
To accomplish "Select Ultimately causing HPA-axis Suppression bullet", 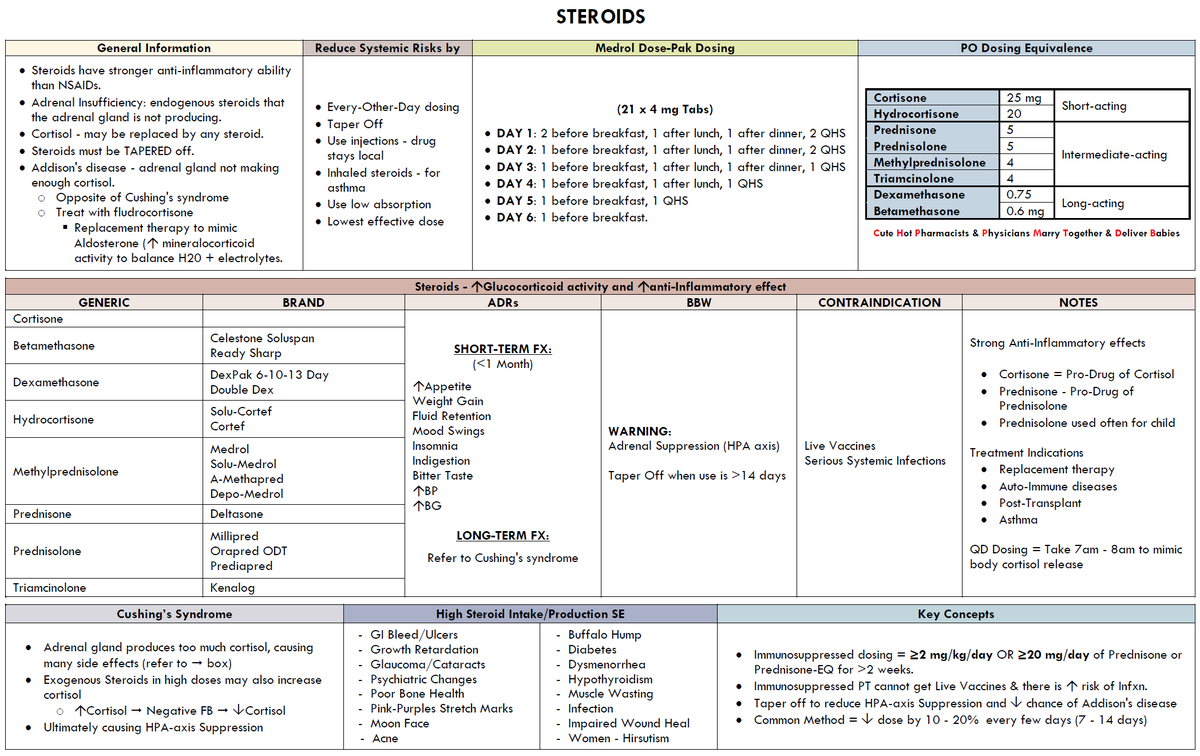I will (x=153, y=728).
